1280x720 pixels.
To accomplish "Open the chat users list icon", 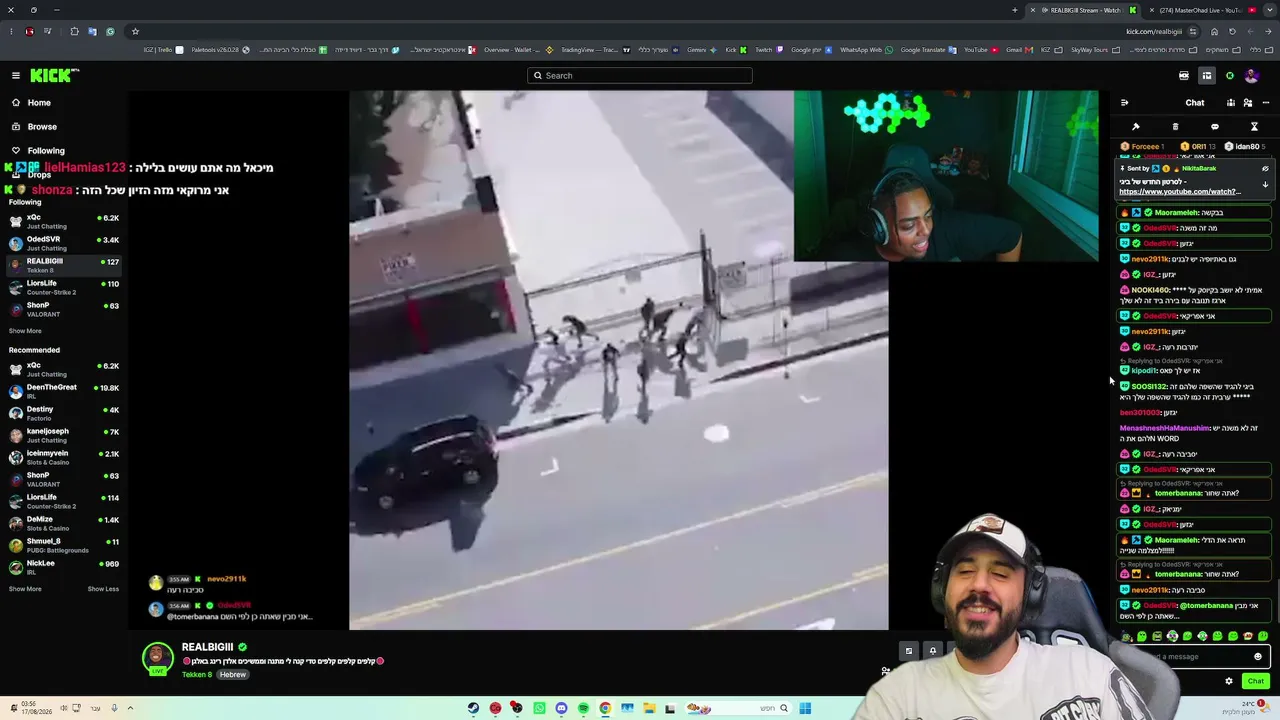I will pos(1247,103).
